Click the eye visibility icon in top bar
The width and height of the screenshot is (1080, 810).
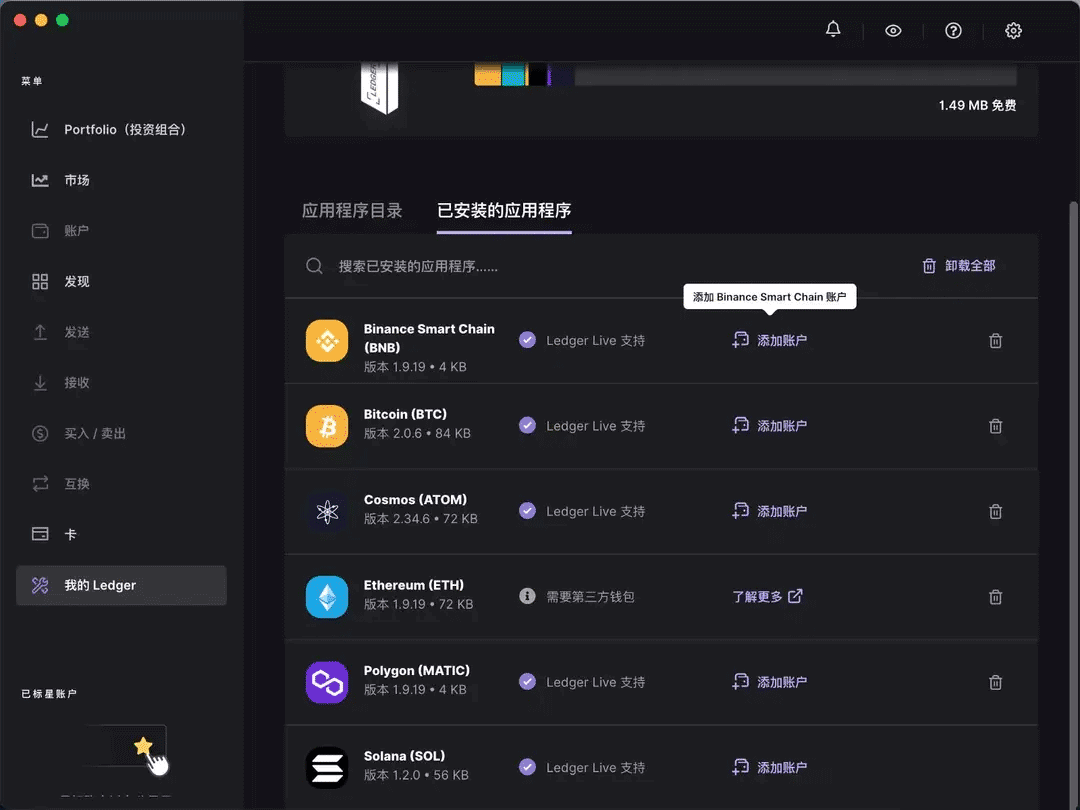coord(893,30)
